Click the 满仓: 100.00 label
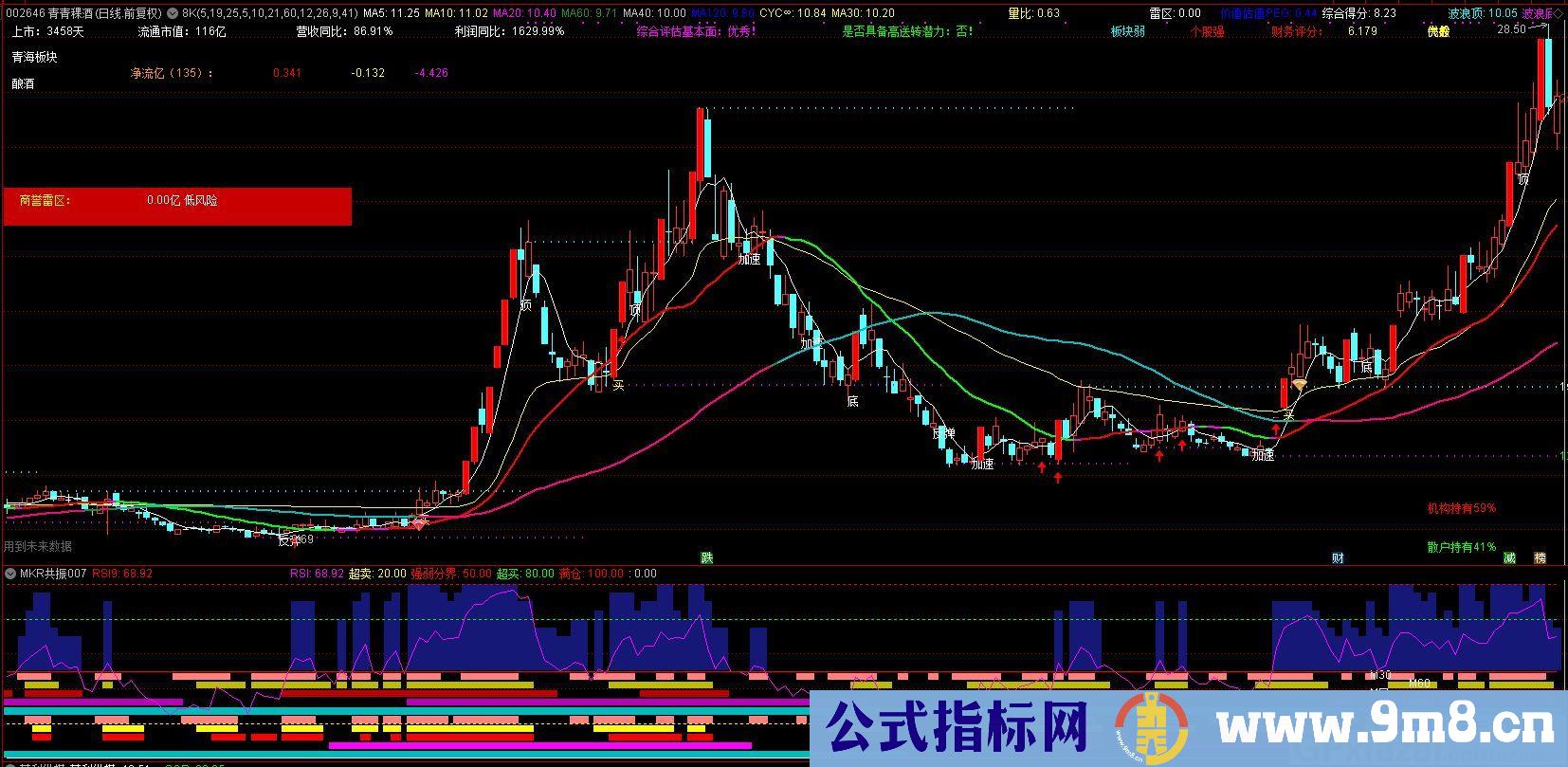 click(x=592, y=574)
